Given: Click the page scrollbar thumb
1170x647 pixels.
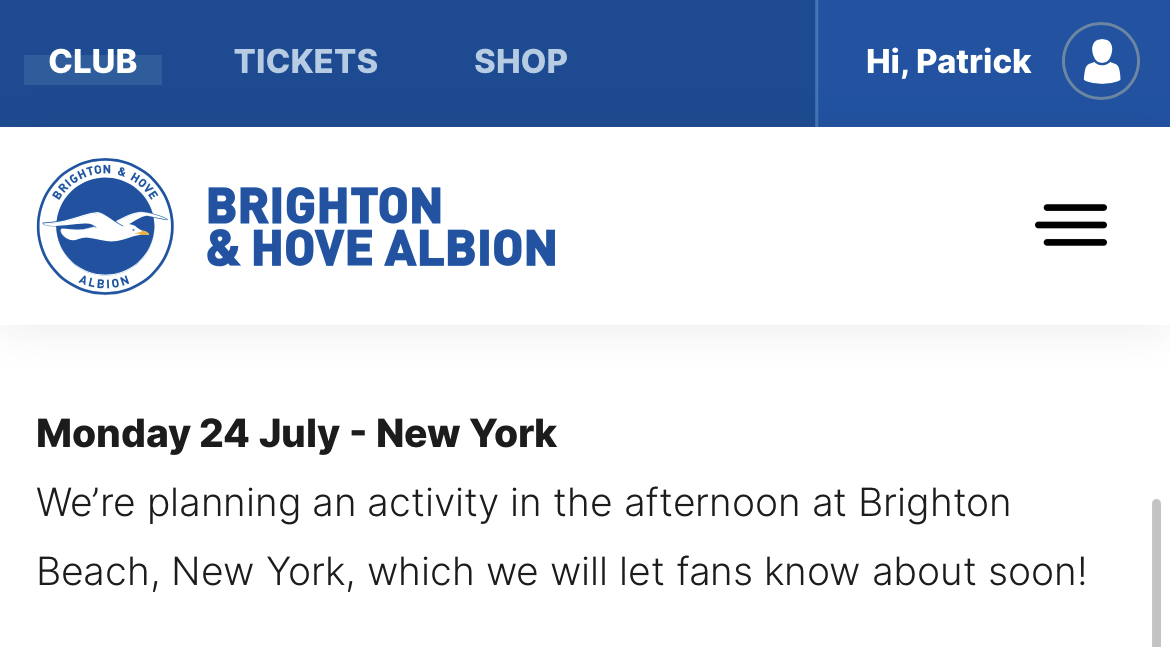Looking at the screenshot, I should tap(1157, 572).
